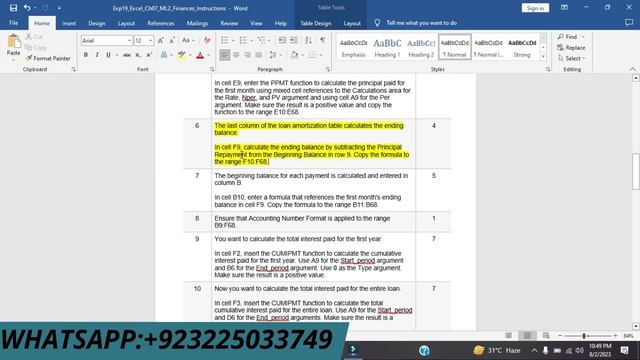Align paragraph text to the right

tap(247, 55)
